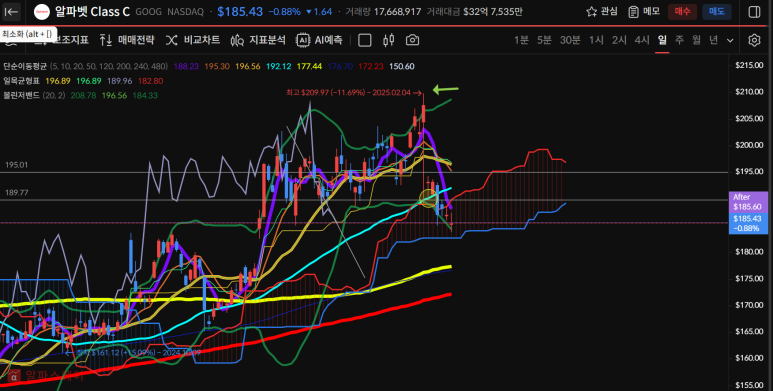This screenshot has width=773, height=391.
Task: Click the 189.77 horizontal line label
Action: coord(17,193)
